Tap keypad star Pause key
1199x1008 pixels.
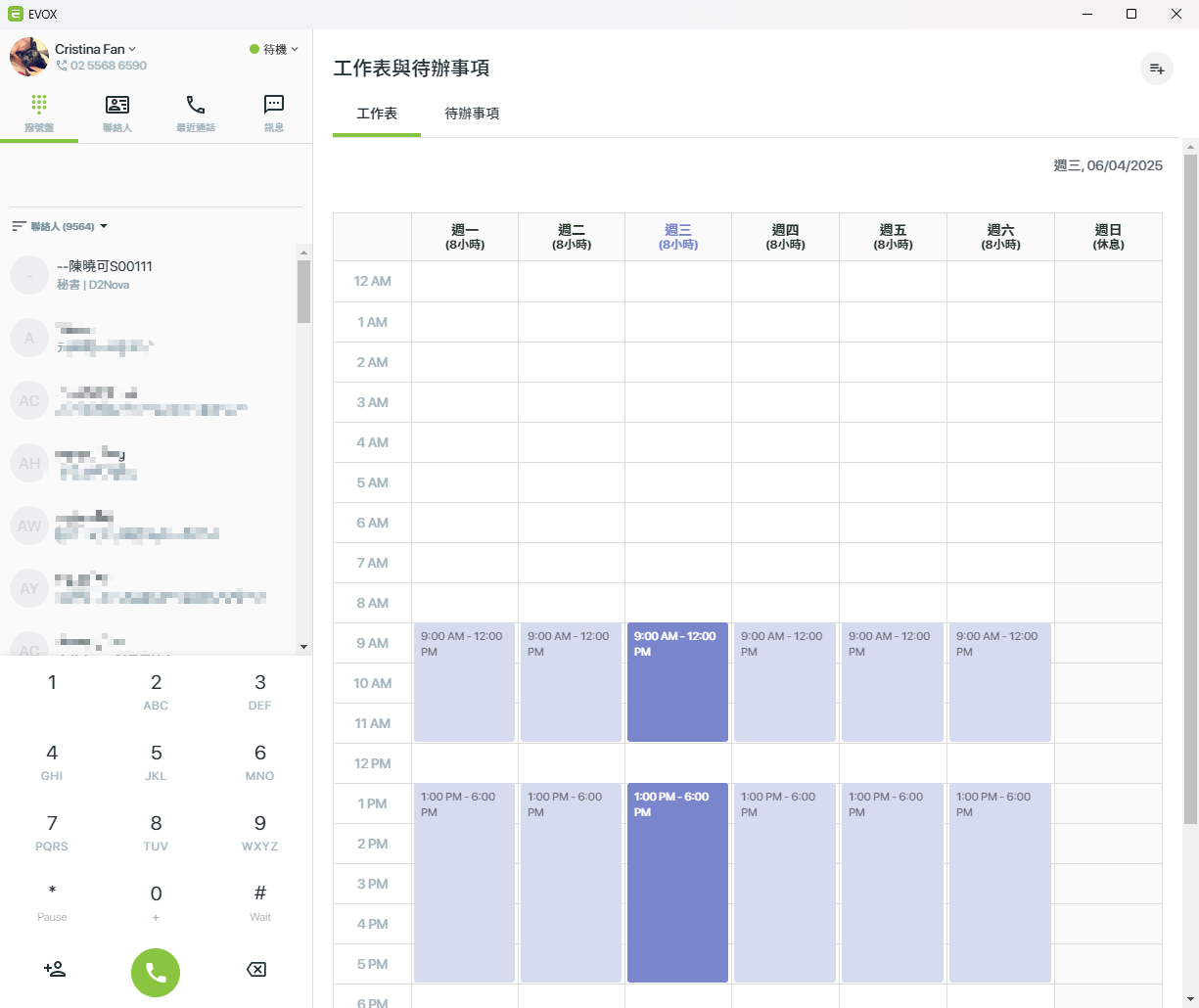pos(52,902)
